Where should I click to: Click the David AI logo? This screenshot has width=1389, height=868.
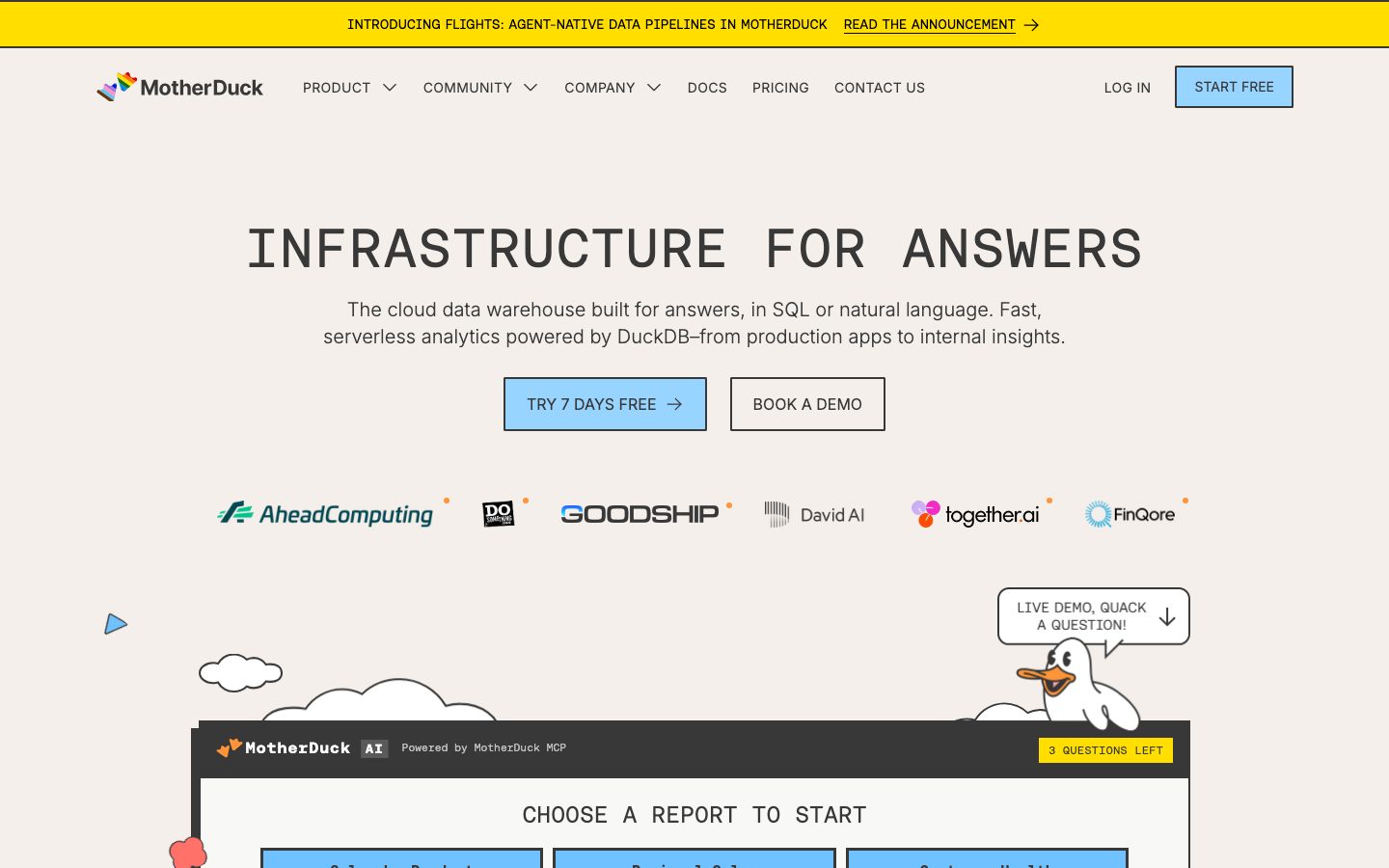(814, 514)
